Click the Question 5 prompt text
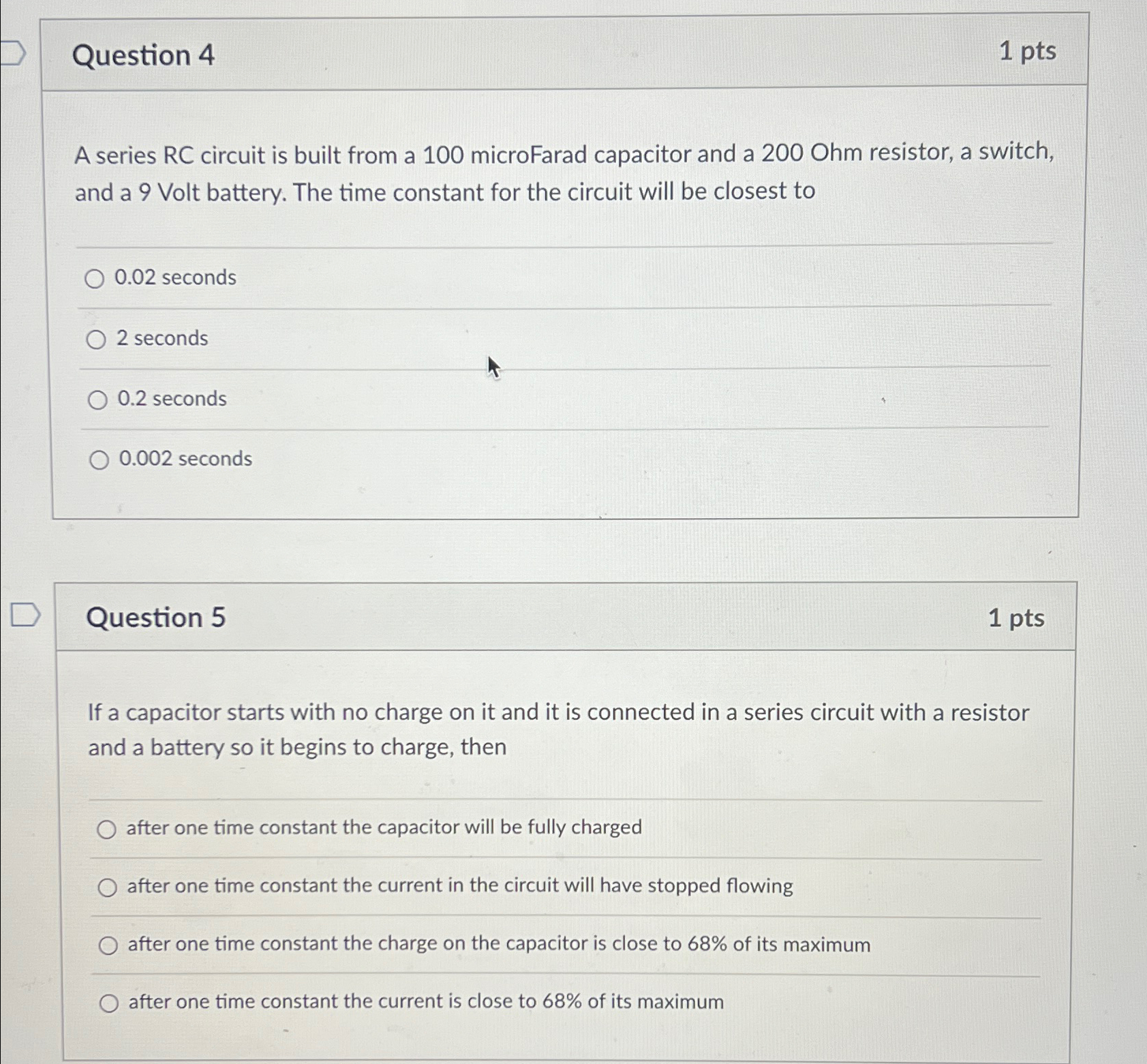The width and height of the screenshot is (1147, 1064). [x=559, y=729]
